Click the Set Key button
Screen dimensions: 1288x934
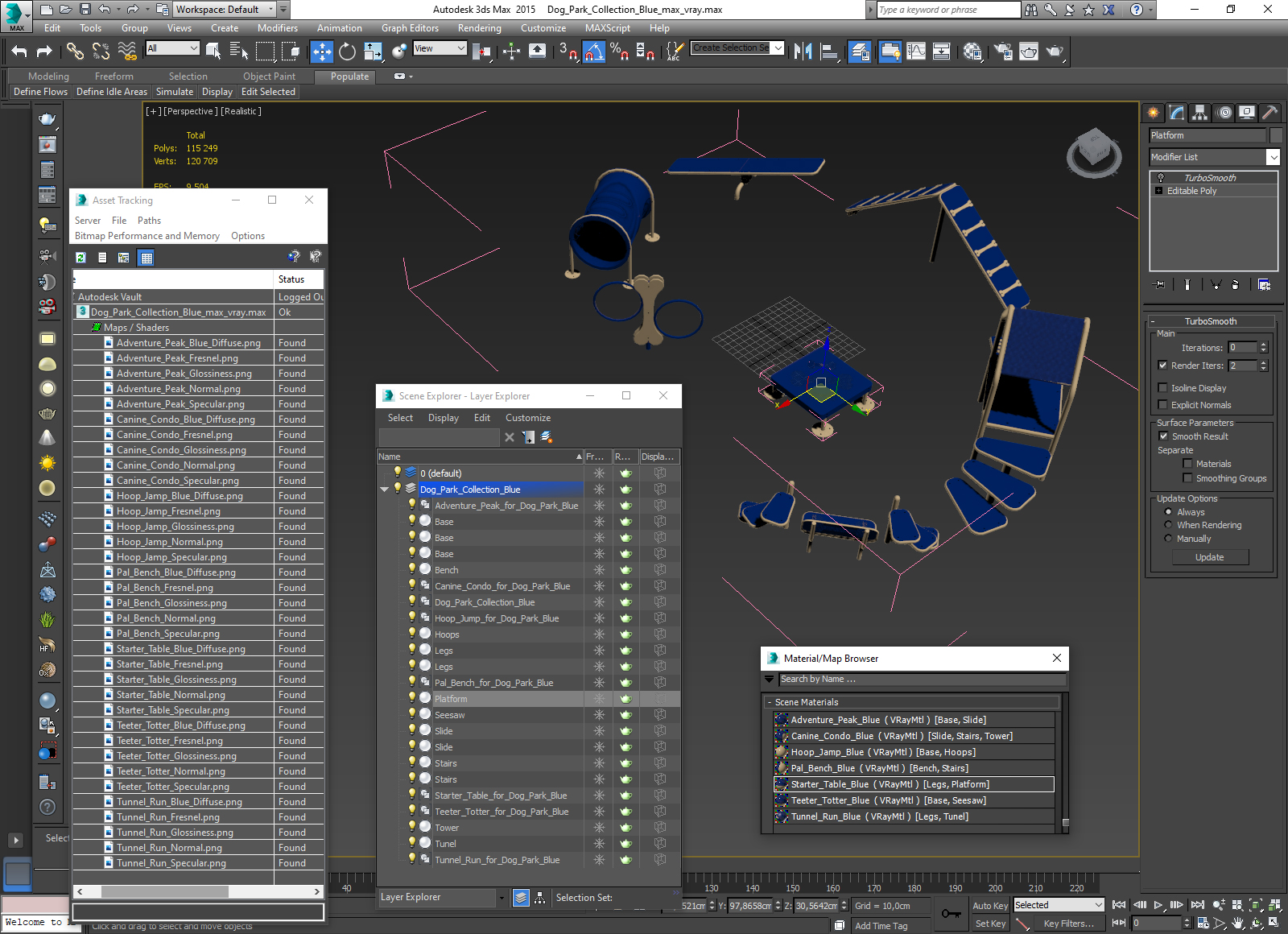pyautogui.click(x=990, y=924)
